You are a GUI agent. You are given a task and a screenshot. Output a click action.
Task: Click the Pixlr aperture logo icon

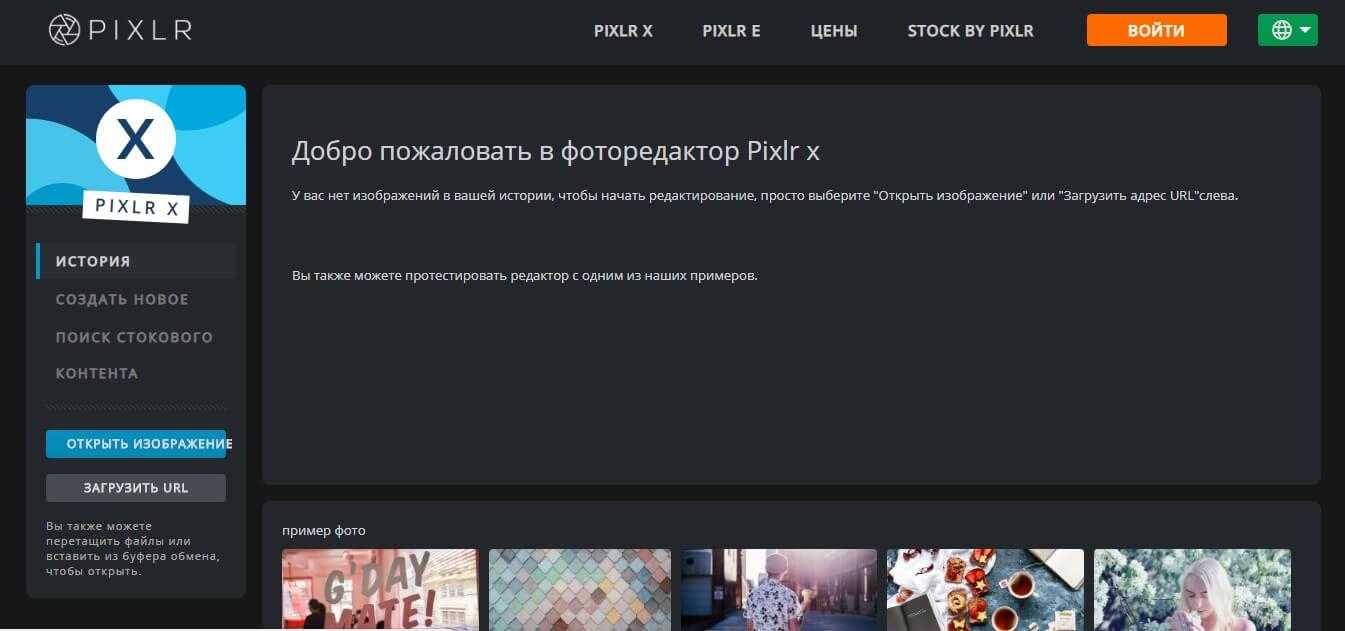(64, 30)
